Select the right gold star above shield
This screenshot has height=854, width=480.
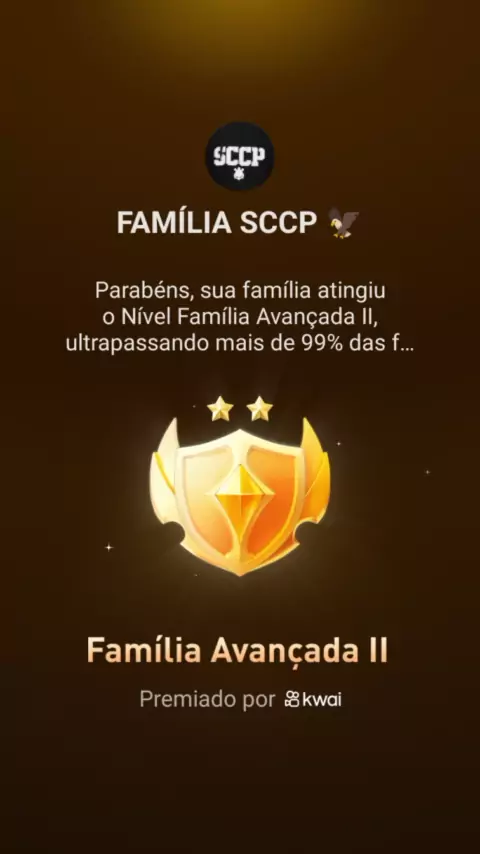pos(259,408)
